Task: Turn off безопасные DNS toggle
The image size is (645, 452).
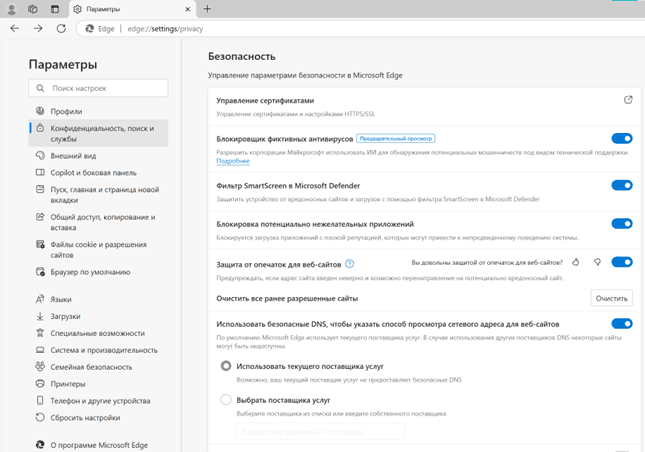Action: point(621,324)
